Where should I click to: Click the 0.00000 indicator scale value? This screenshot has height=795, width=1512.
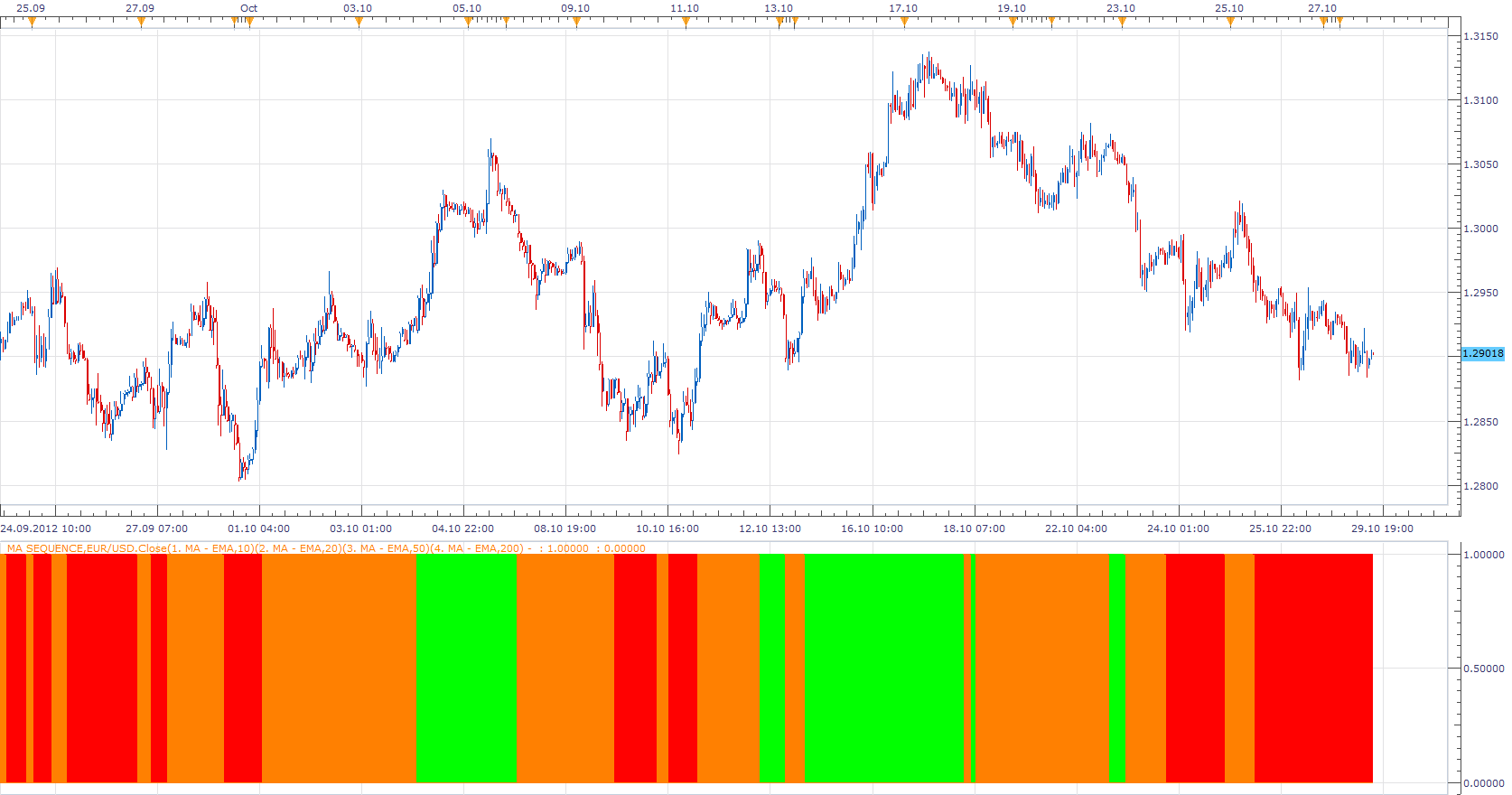1484,783
